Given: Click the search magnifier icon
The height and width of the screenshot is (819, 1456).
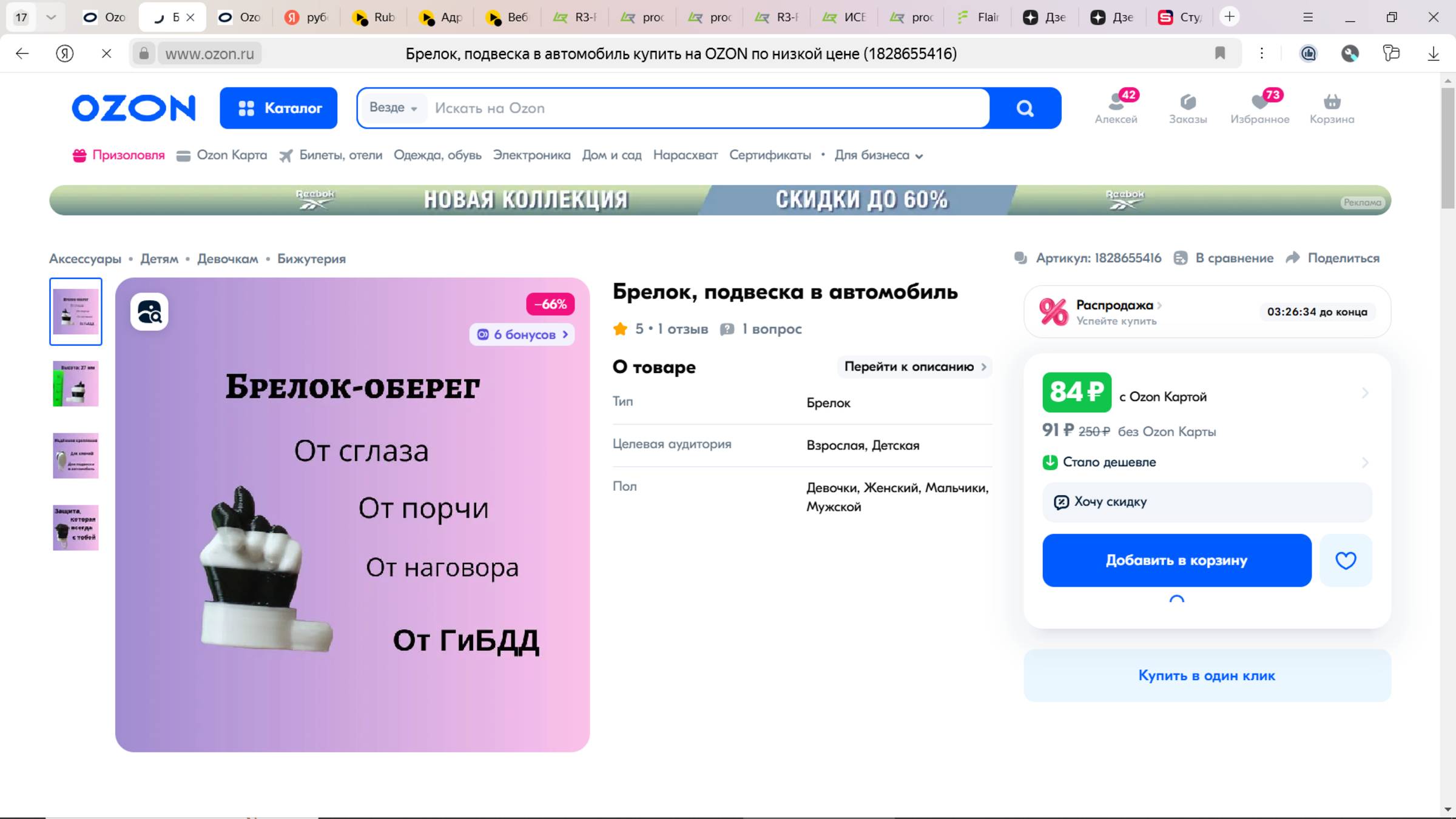Looking at the screenshot, I should [x=1024, y=108].
